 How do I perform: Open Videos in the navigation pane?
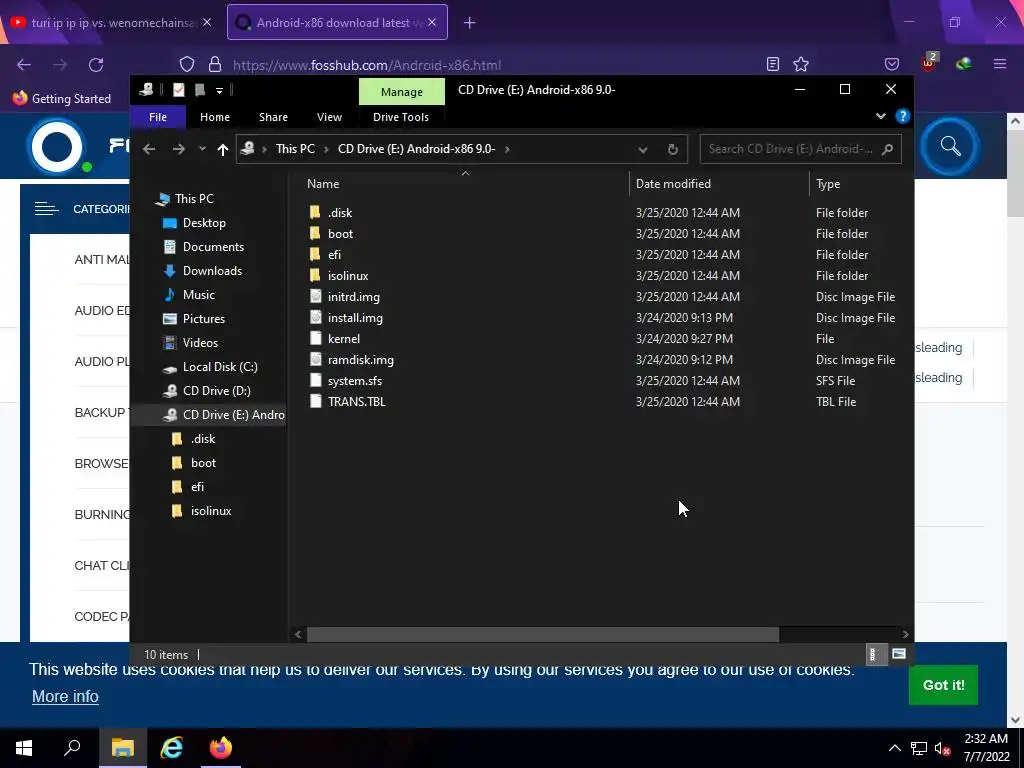tap(200, 343)
